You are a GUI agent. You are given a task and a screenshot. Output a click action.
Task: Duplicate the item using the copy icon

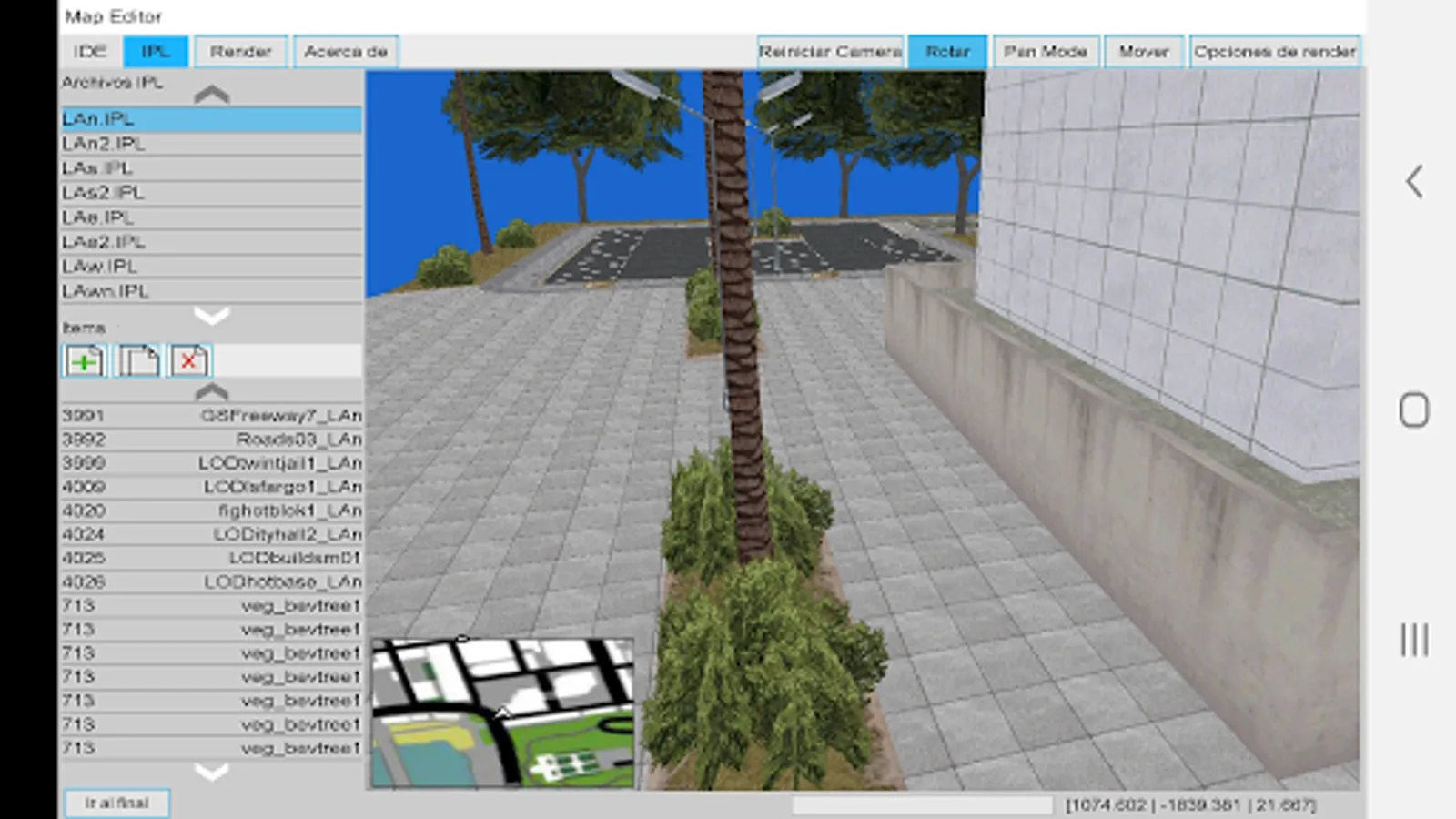point(137,361)
